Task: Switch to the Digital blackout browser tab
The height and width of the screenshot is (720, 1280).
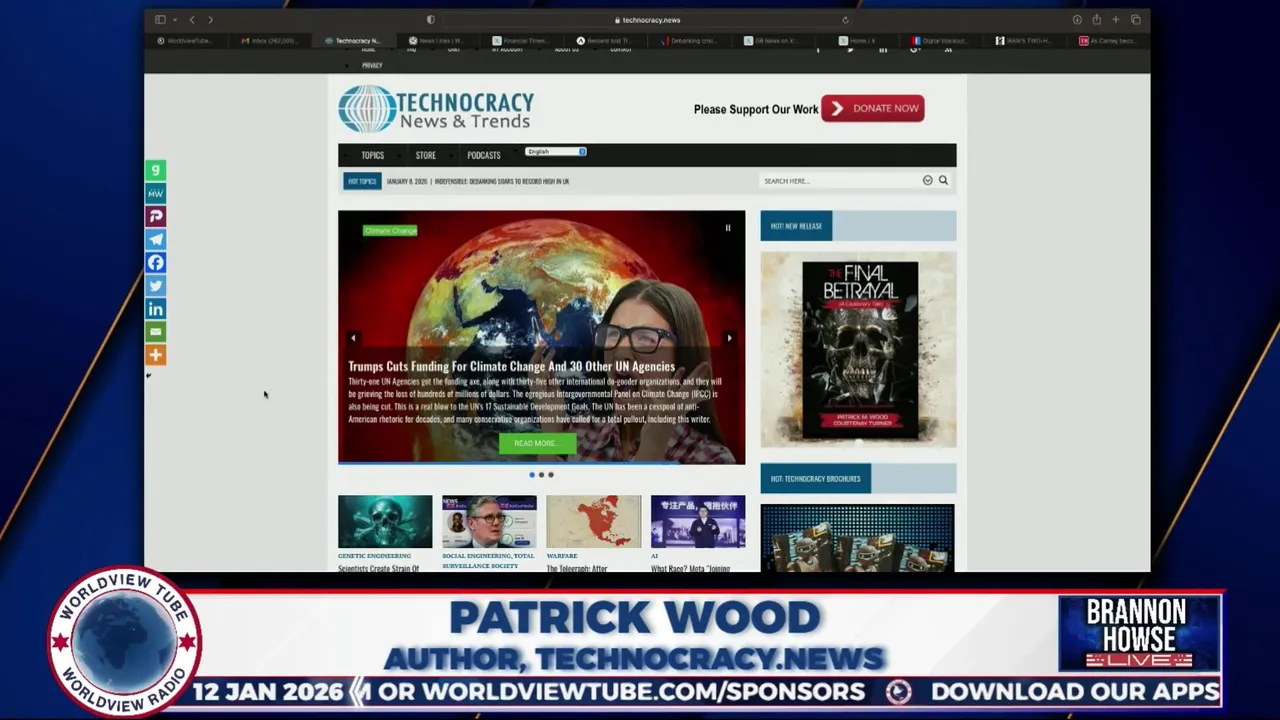Action: click(941, 41)
